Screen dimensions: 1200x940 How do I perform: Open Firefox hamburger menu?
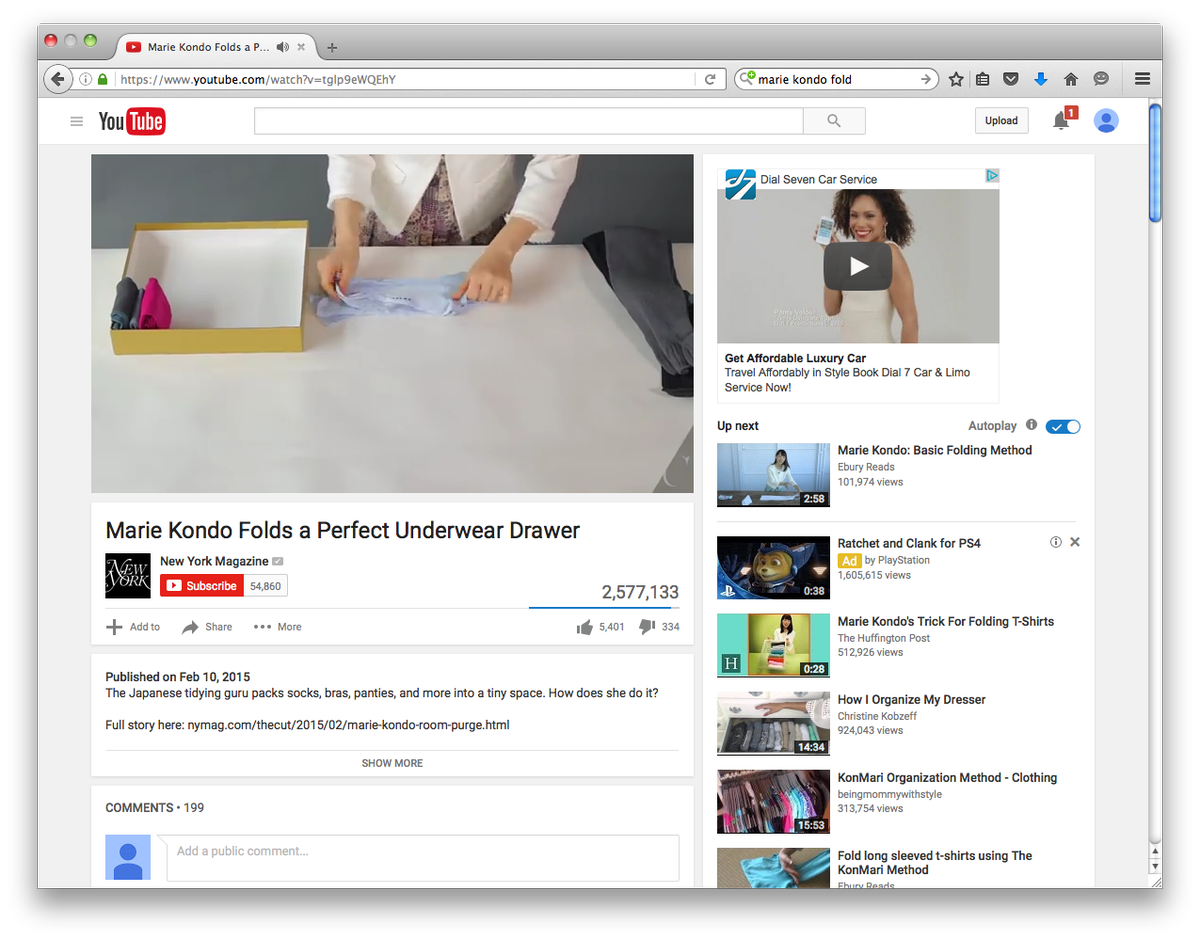1142,79
